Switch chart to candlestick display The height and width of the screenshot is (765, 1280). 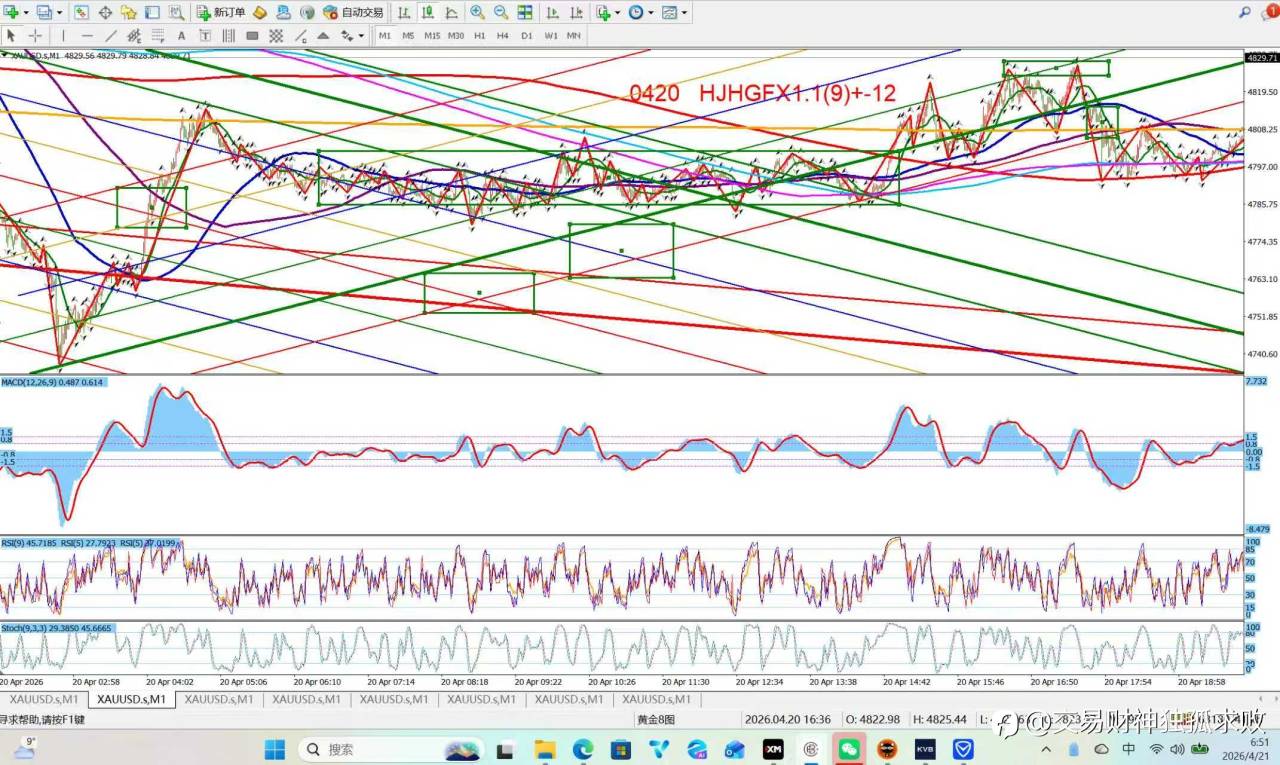point(427,13)
